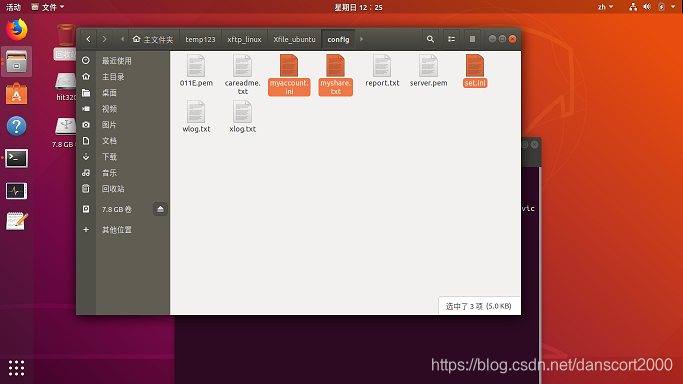The height and width of the screenshot is (384, 683).
Task: Select the server.pem file icon
Action: coord(428,66)
